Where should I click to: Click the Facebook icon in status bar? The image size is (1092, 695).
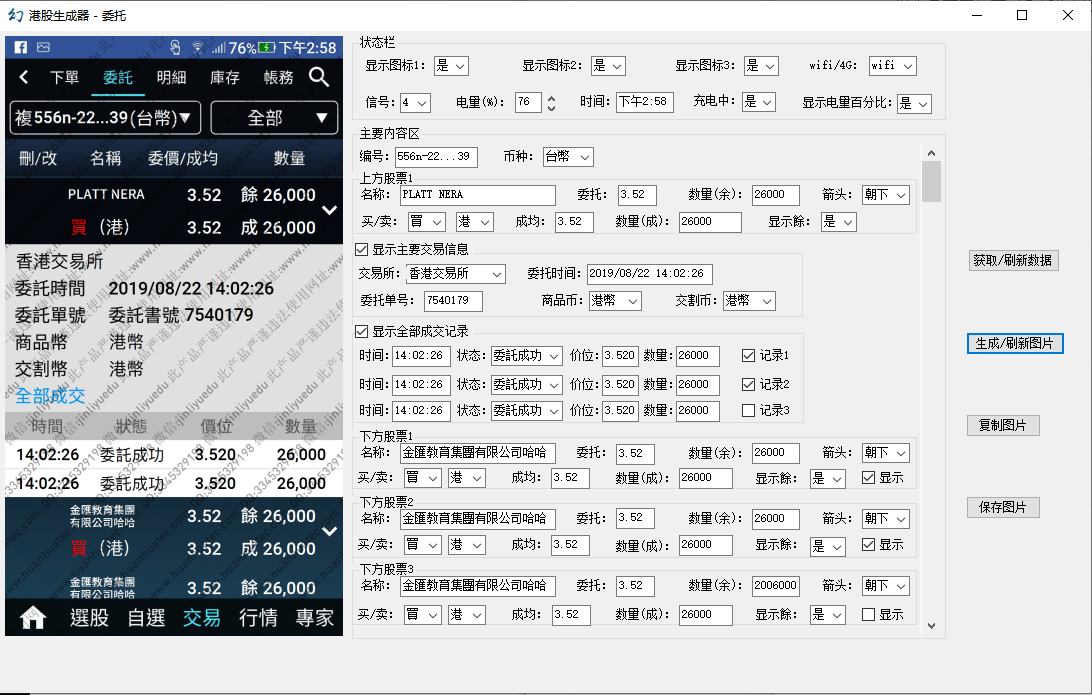pyautogui.click(x=20, y=48)
